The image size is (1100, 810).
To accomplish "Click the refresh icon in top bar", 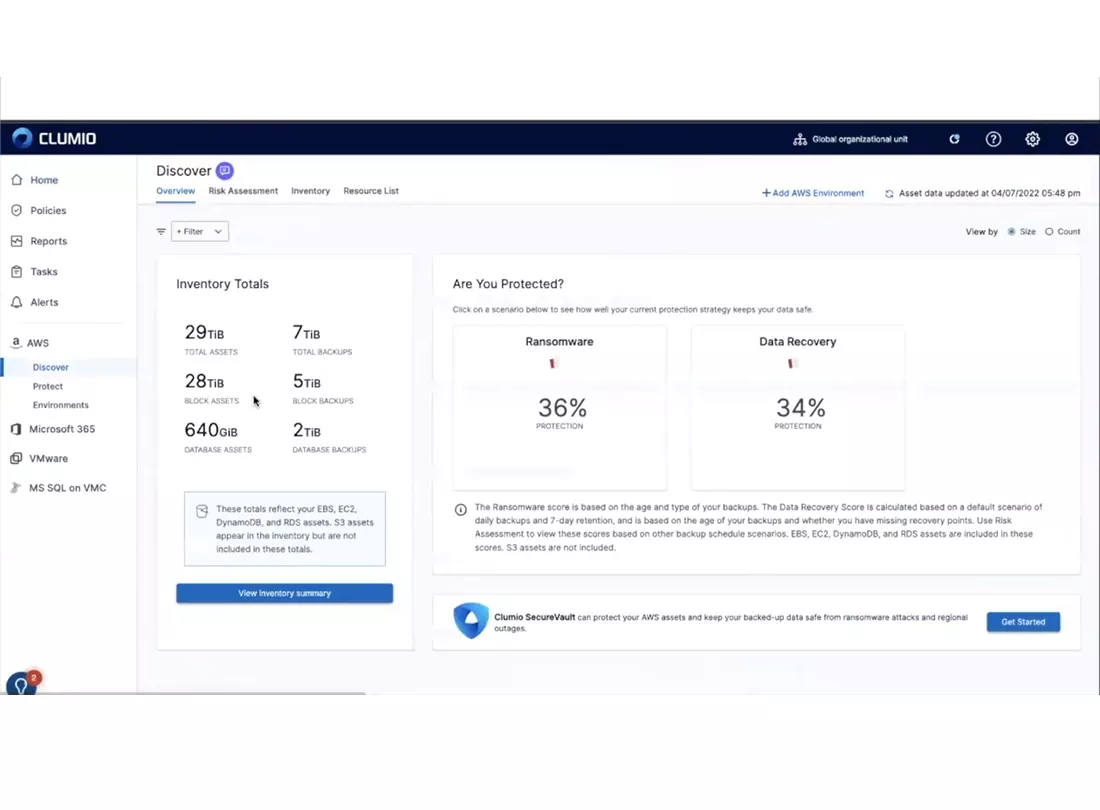I will (x=954, y=139).
